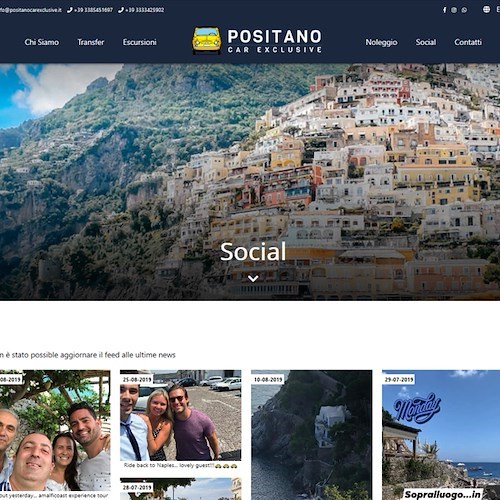This screenshot has height=500, width=500.
Task: Go to the Noleggio page
Action: (x=381, y=42)
